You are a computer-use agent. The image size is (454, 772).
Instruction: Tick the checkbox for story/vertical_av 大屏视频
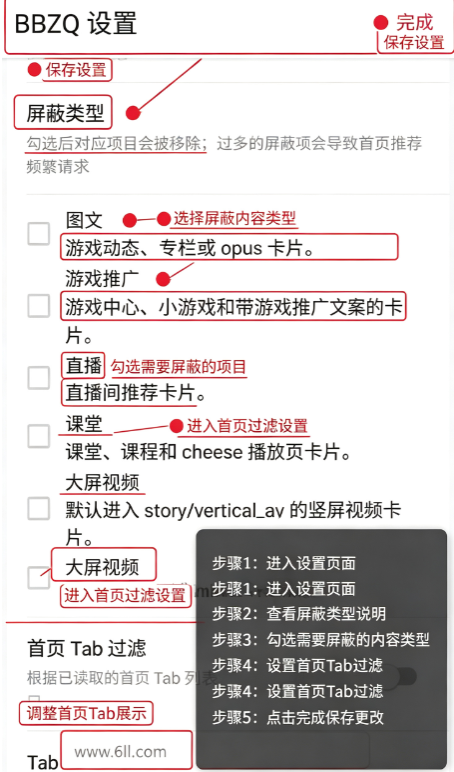[38, 509]
